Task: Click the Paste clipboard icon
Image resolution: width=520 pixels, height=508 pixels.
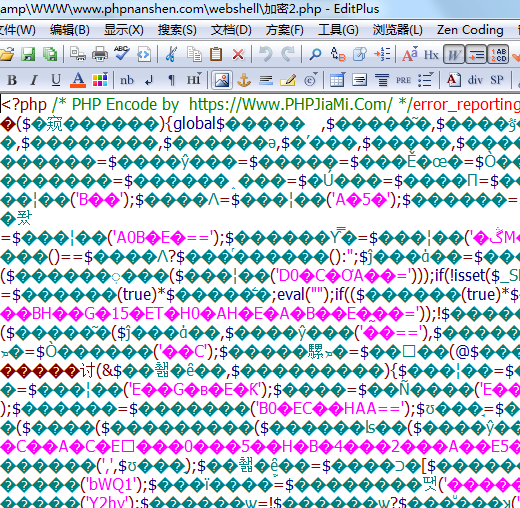Action: pyautogui.click(x=216, y=54)
